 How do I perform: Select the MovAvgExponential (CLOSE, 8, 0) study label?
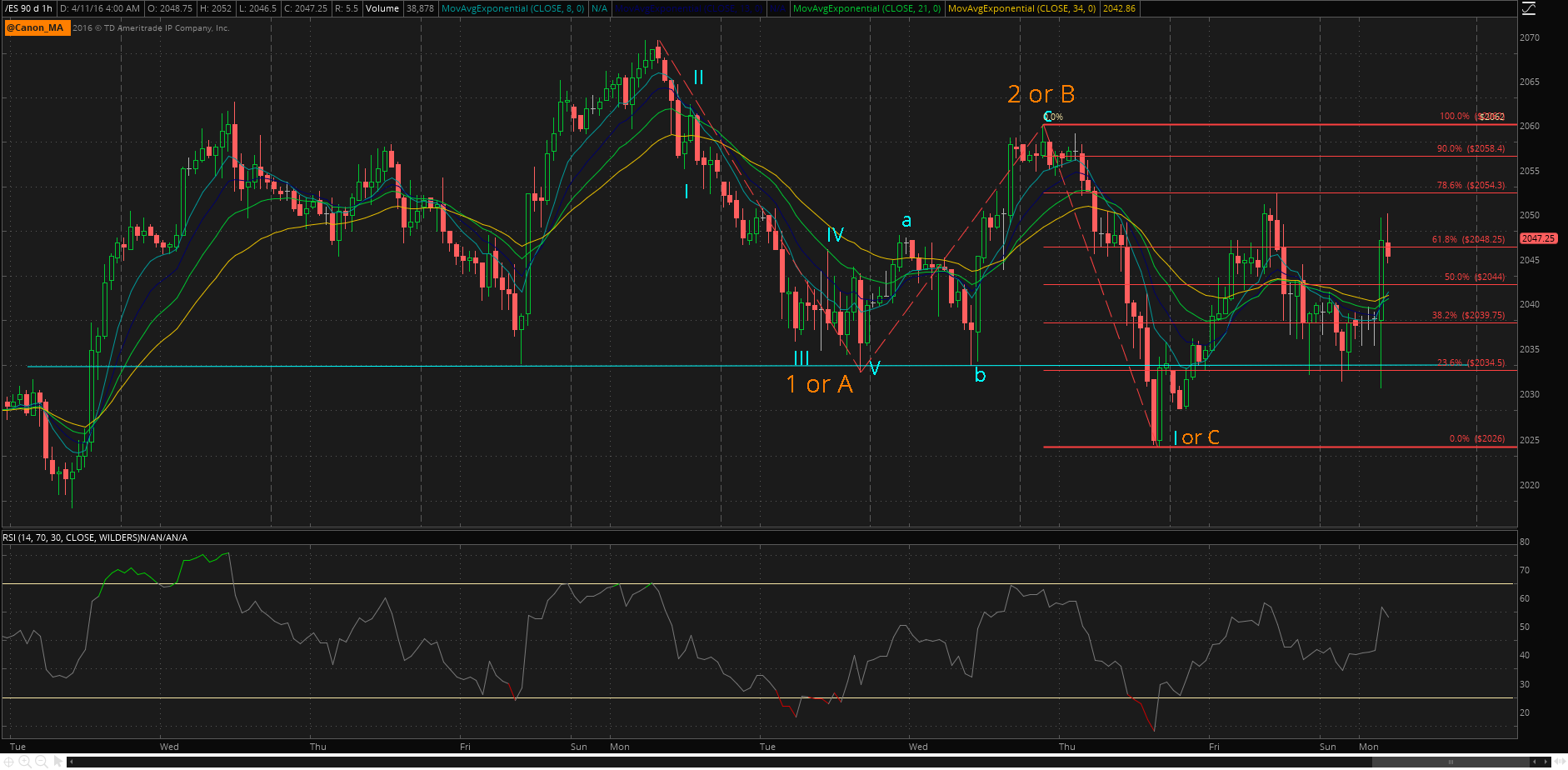coord(512,8)
